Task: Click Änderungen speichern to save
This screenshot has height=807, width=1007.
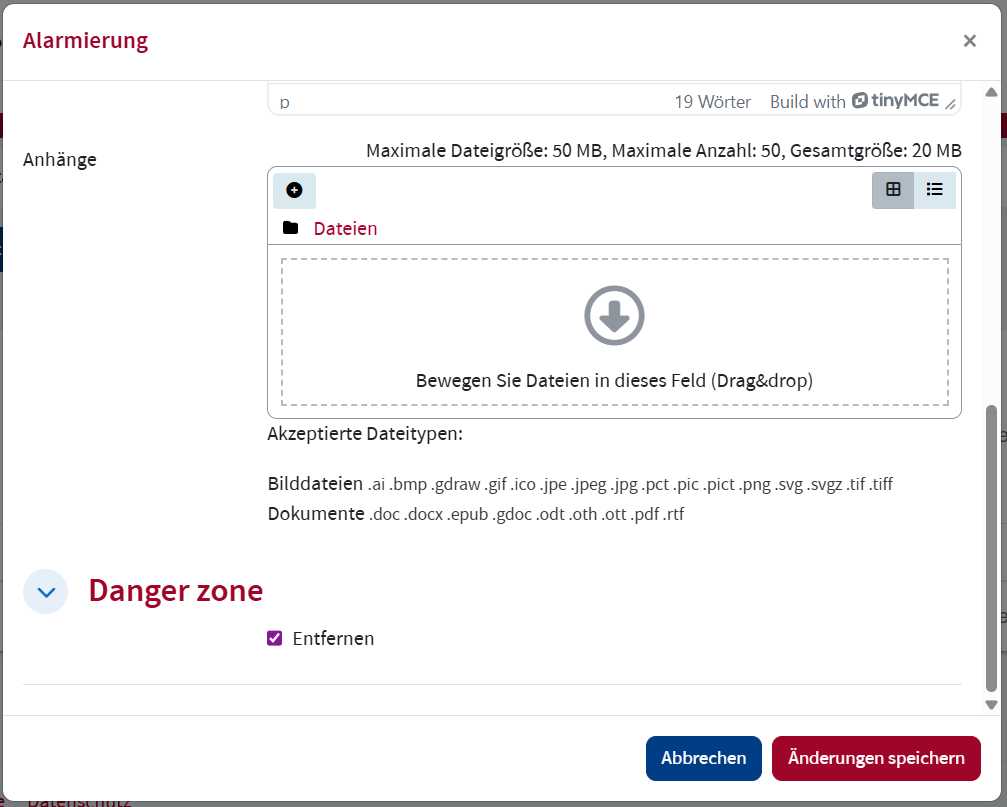Action: coord(876,758)
